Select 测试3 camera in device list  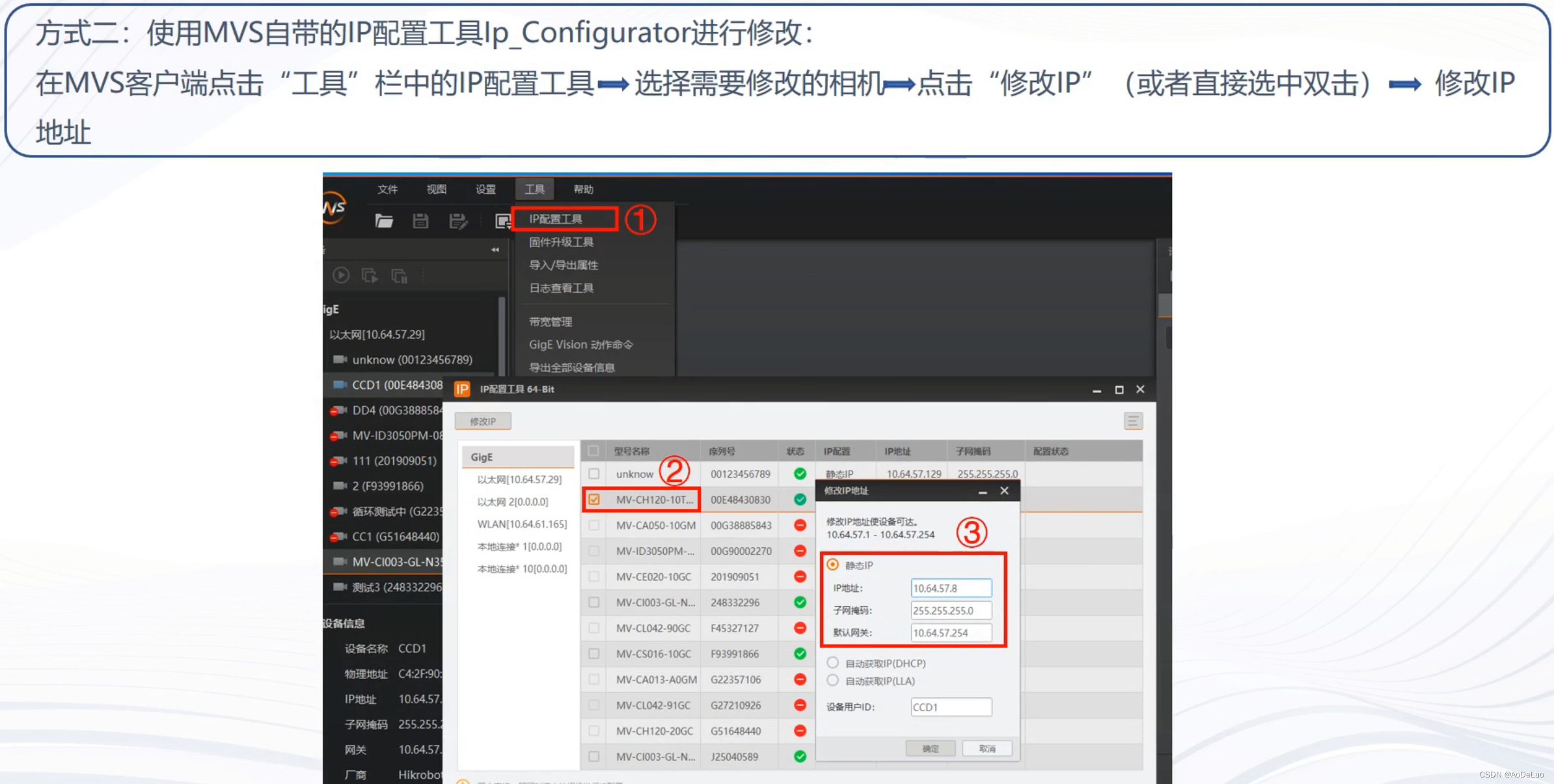coord(387,588)
